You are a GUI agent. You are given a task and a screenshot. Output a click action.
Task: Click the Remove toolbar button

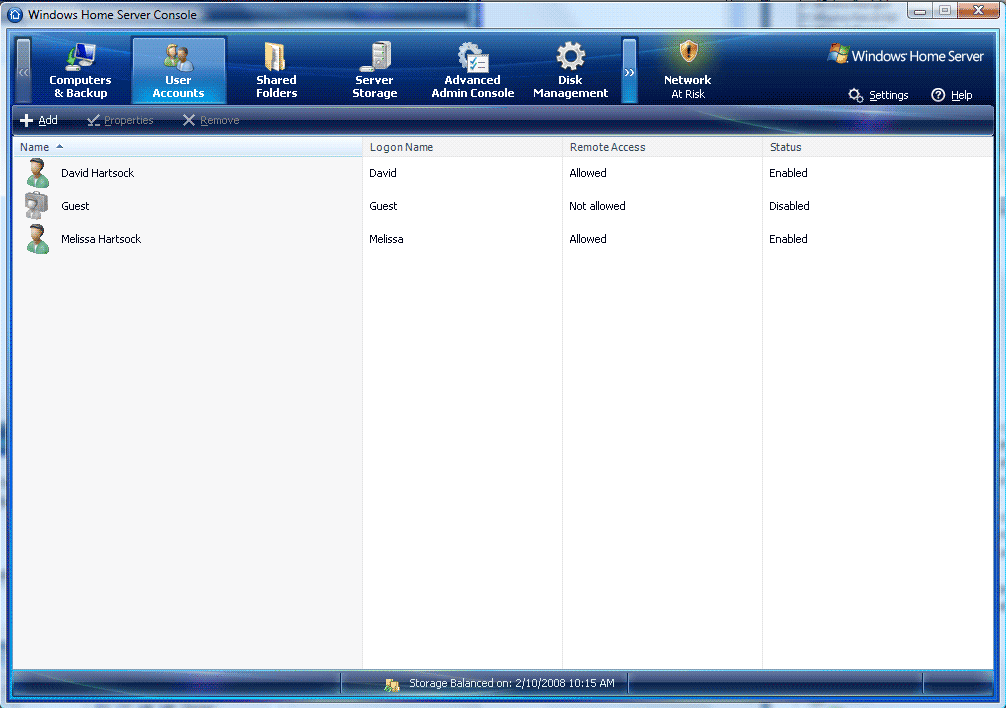tap(211, 120)
